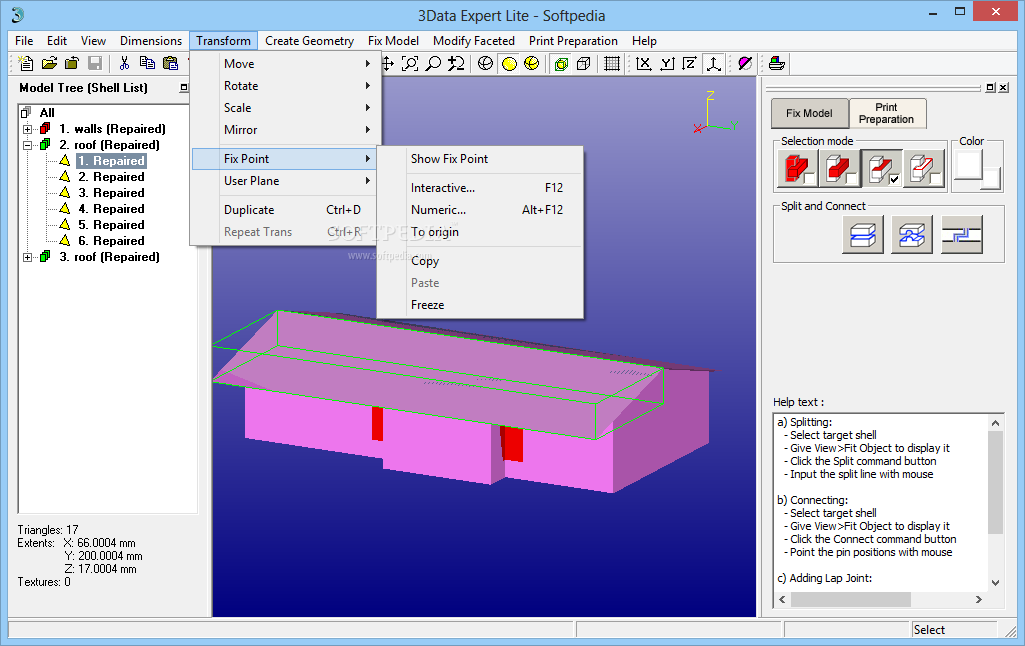This screenshot has width=1025, height=646.
Task: Choose Show Fix Point
Action: (x=480, y=159)
